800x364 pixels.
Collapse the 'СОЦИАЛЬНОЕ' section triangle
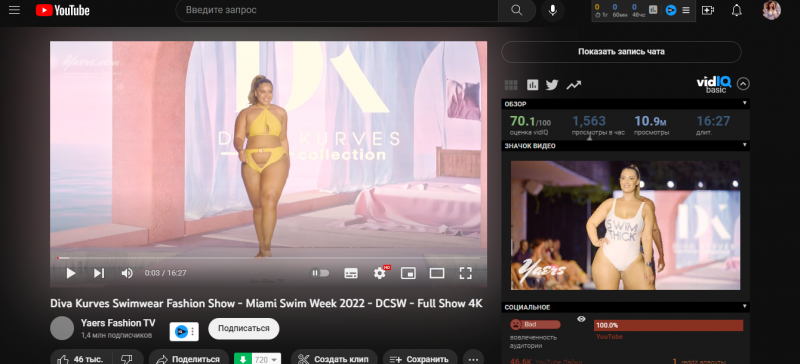click(x=744, y=307)
